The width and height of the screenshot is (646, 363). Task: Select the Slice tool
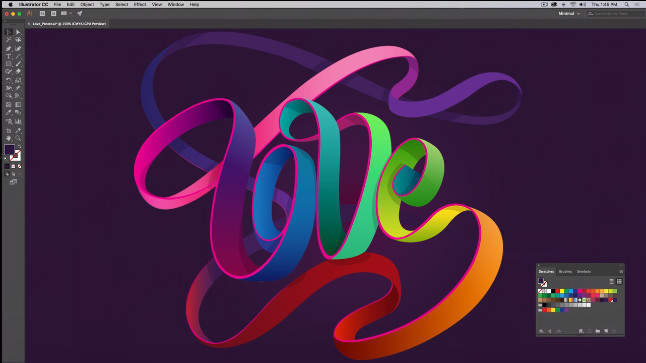click(x=18, y=130)
